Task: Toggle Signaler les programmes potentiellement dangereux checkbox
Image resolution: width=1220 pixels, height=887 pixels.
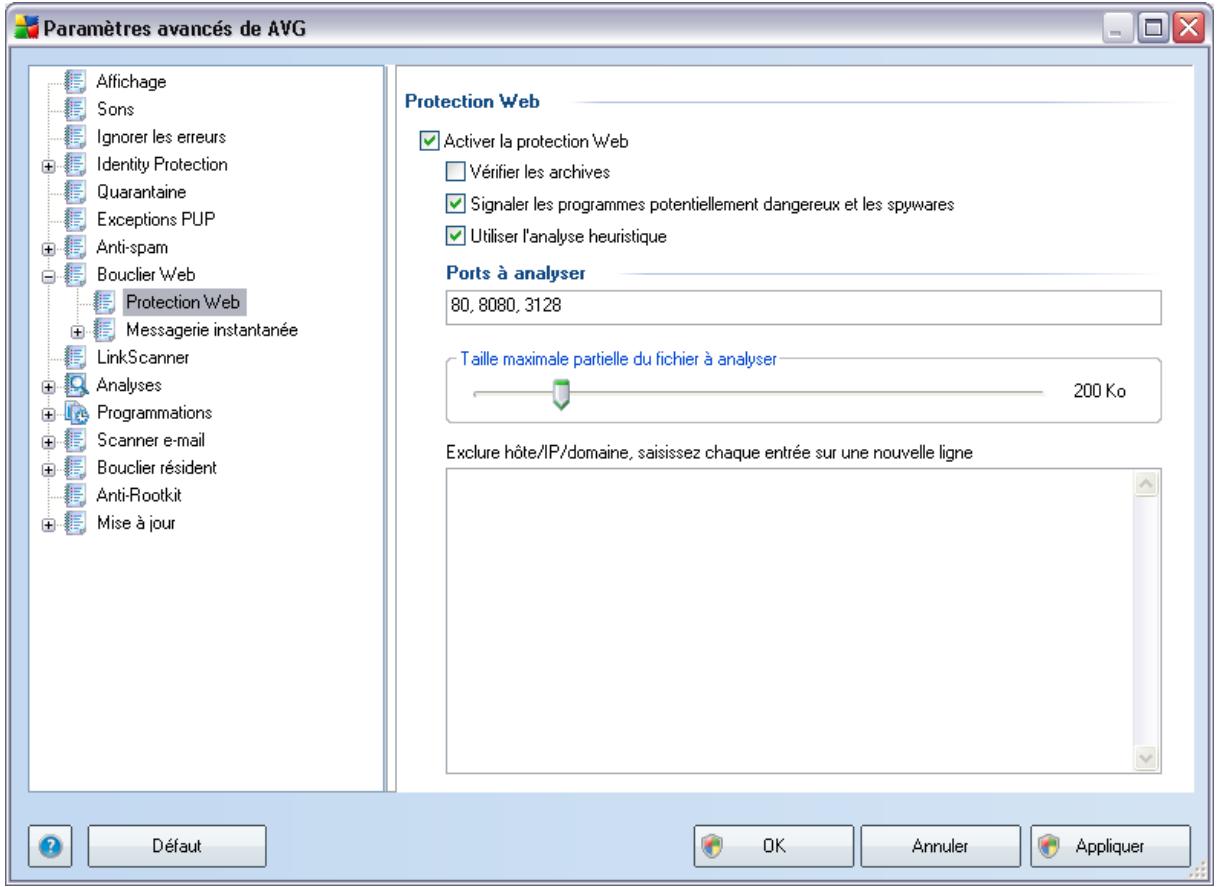Action: tap(455, 204)
